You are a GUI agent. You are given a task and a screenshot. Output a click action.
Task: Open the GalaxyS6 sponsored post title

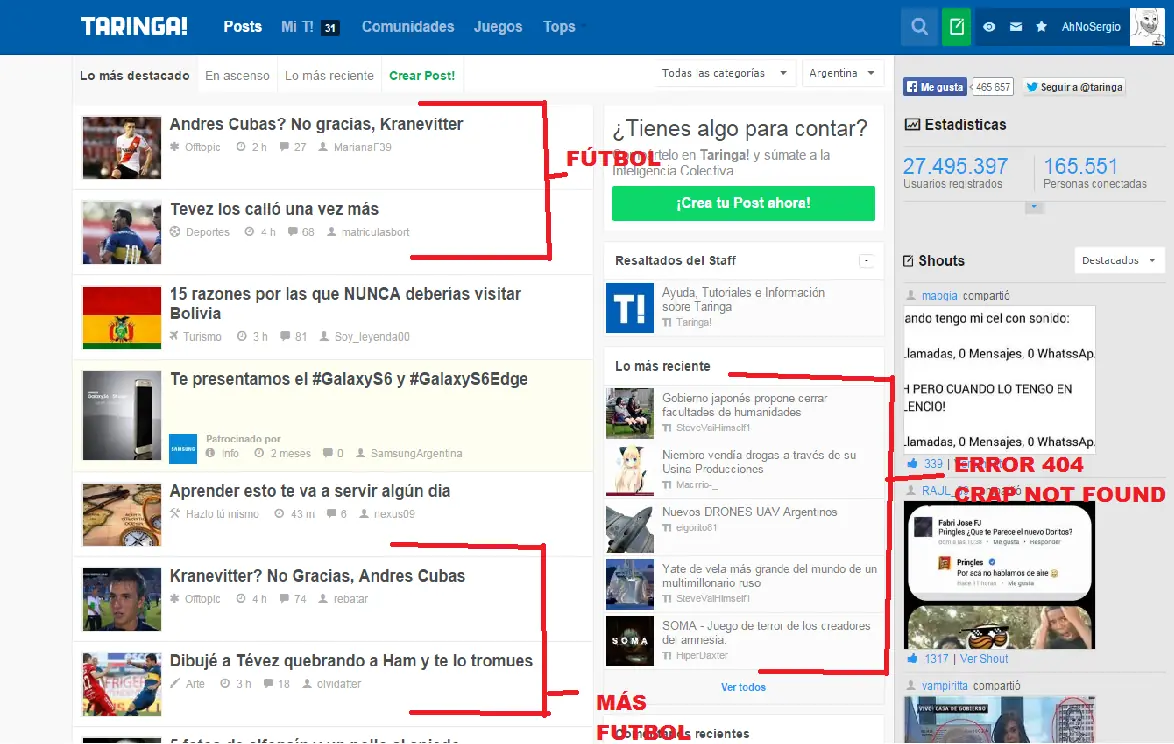[349, 379]
